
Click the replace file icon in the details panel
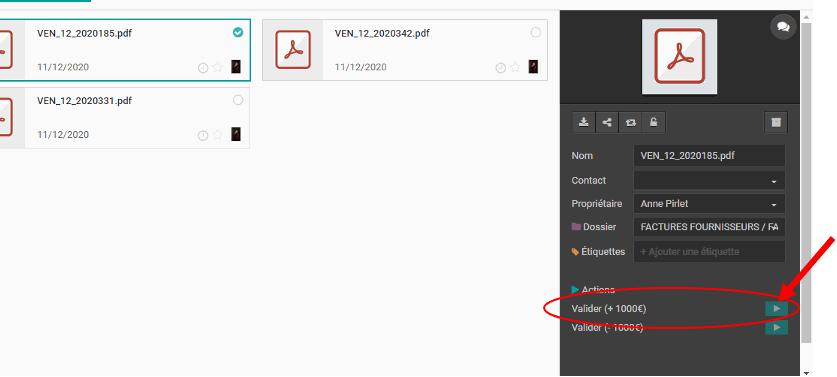click(x=630, y=122)
